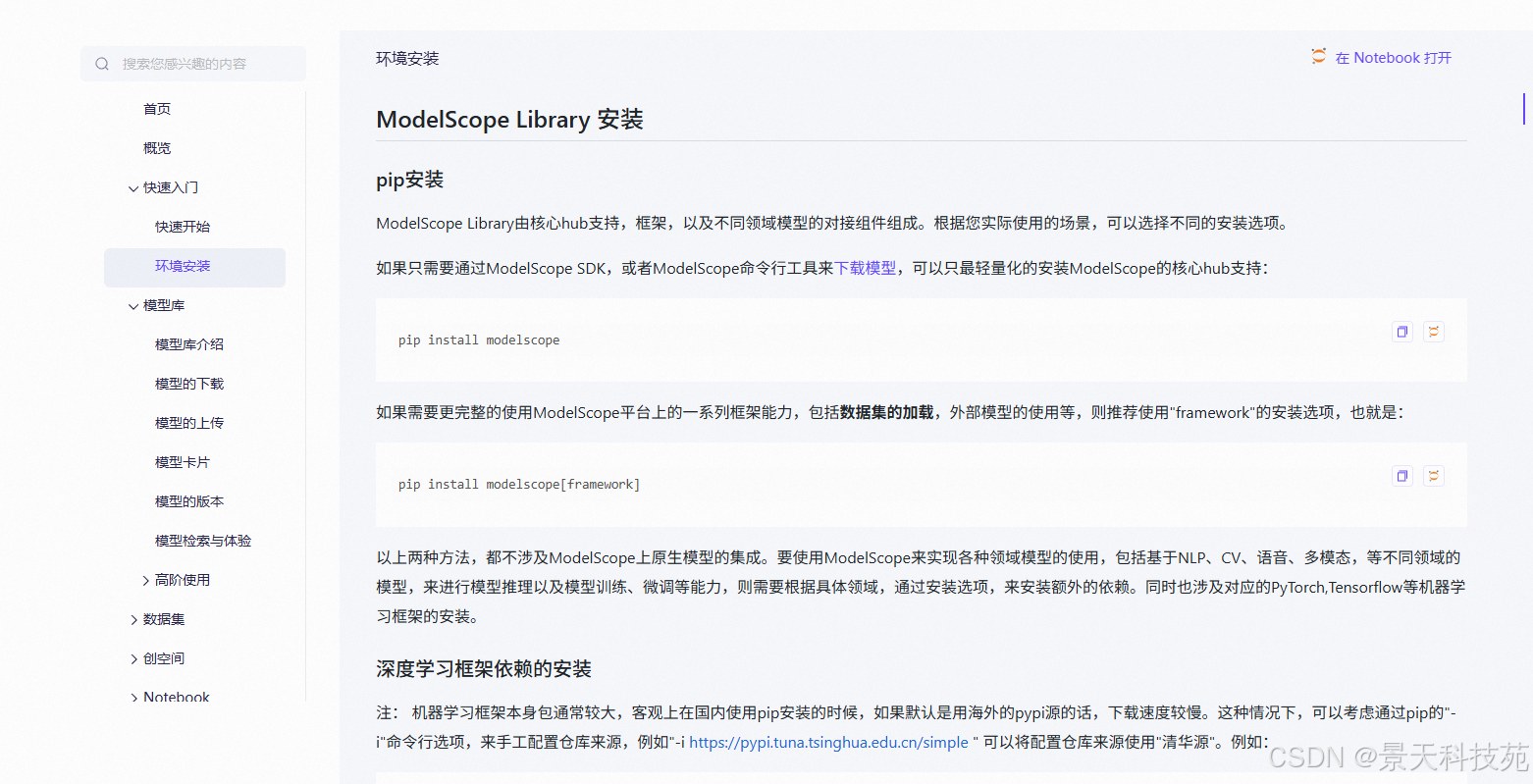
Task: Open the 模型检索与体验 page
Action: pos(203,541)
